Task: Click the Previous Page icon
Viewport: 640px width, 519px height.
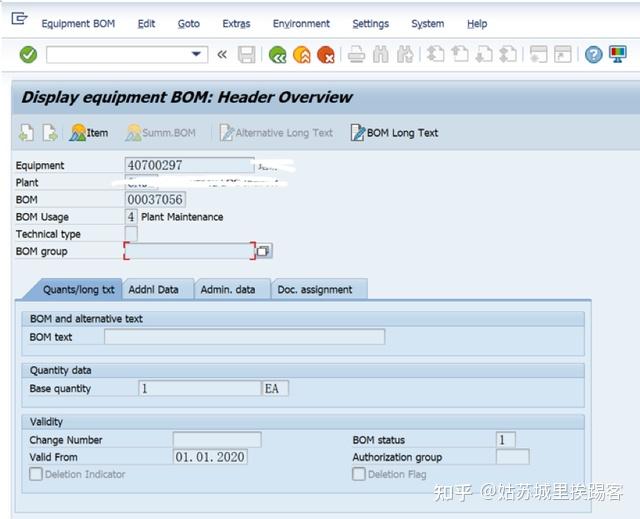Action: pyautogui.click(x=460, y=54)
